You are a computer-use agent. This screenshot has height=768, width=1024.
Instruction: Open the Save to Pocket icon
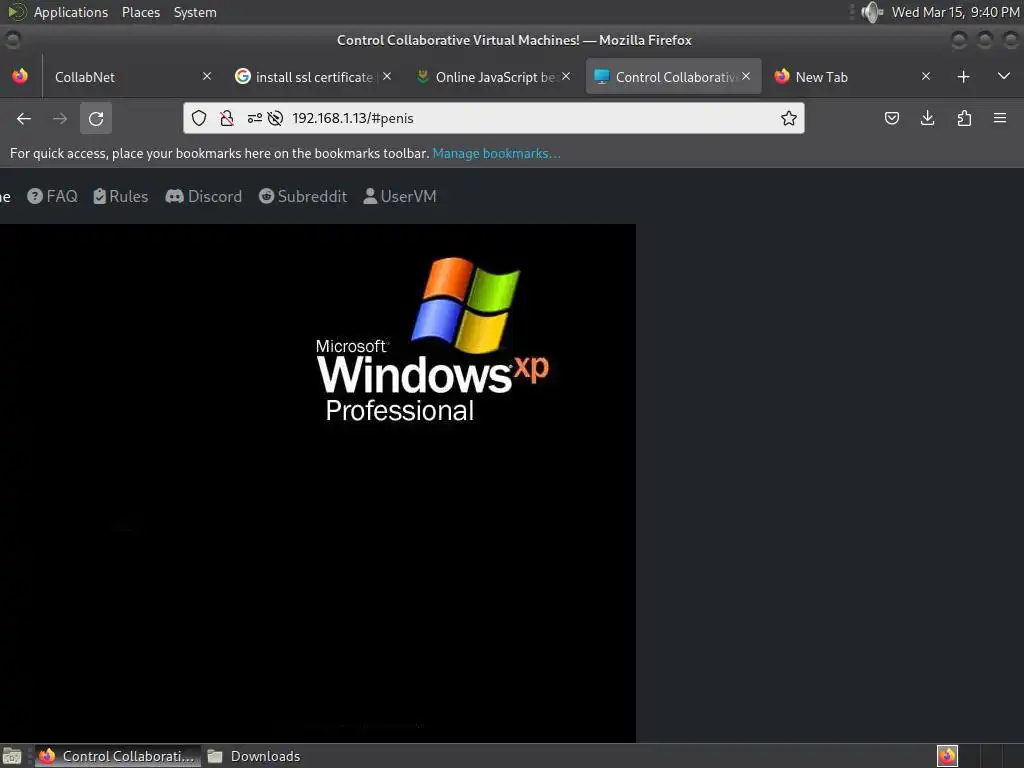(892, 118)
